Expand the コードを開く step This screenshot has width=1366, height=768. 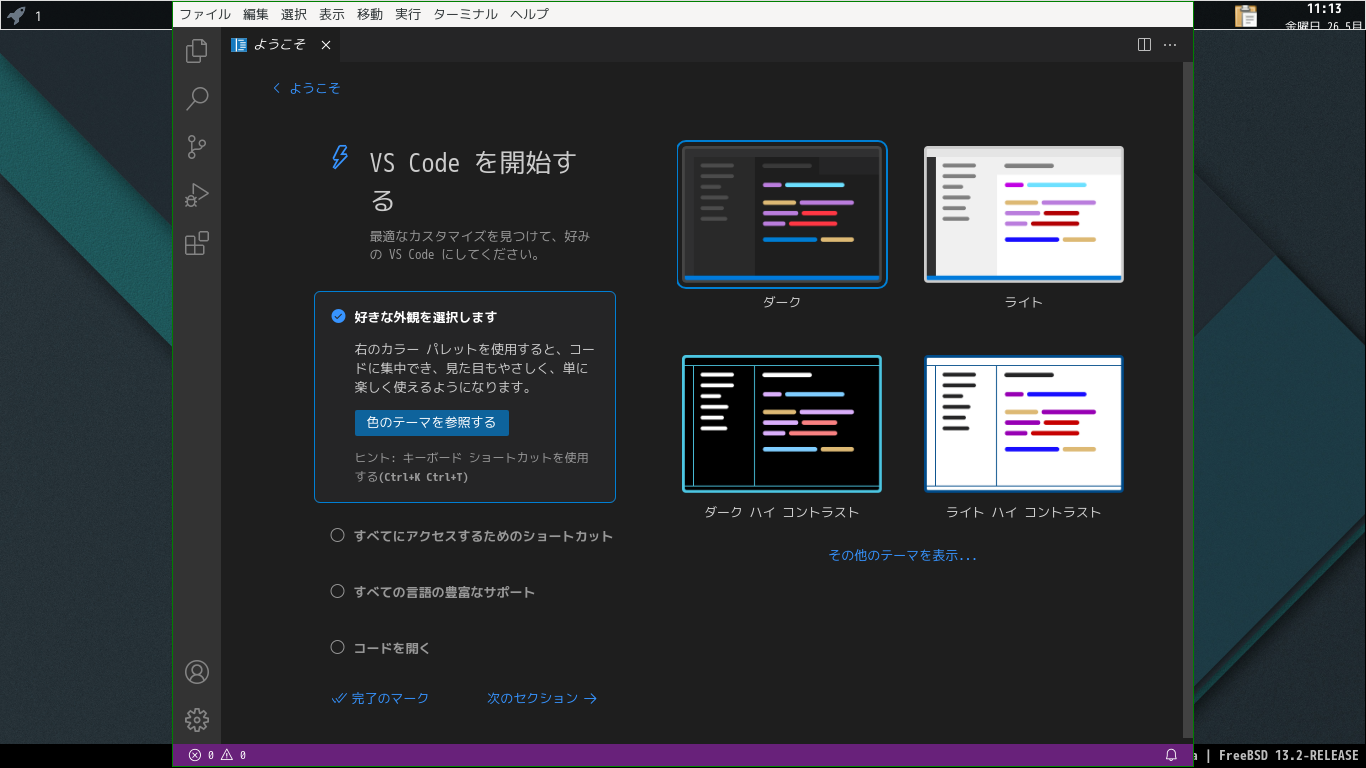(x=392, y=648)
